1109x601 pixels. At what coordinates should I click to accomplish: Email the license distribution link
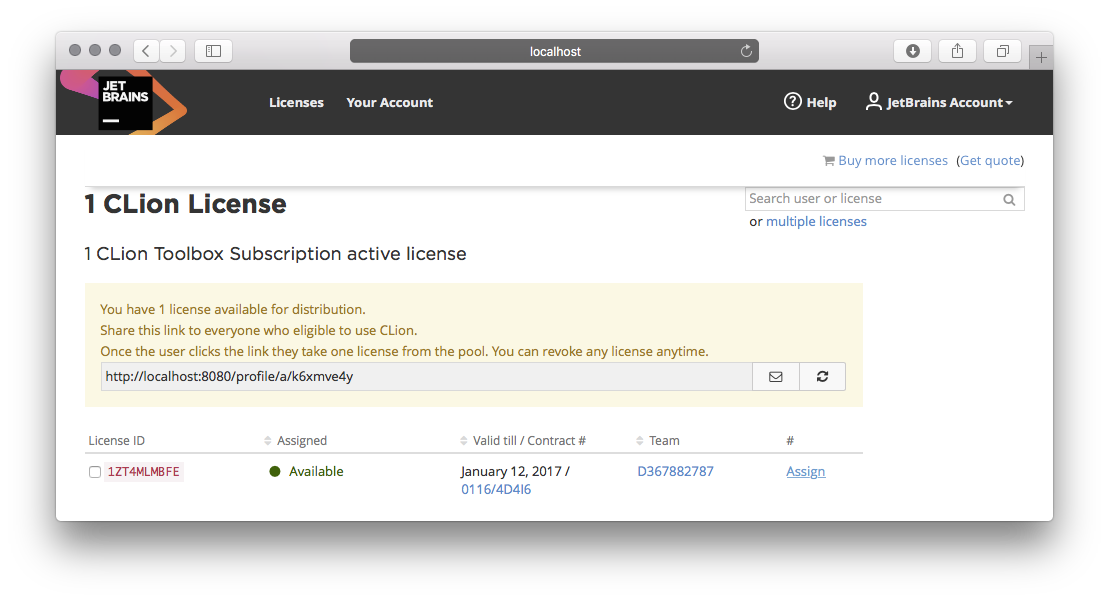(775, 377)
